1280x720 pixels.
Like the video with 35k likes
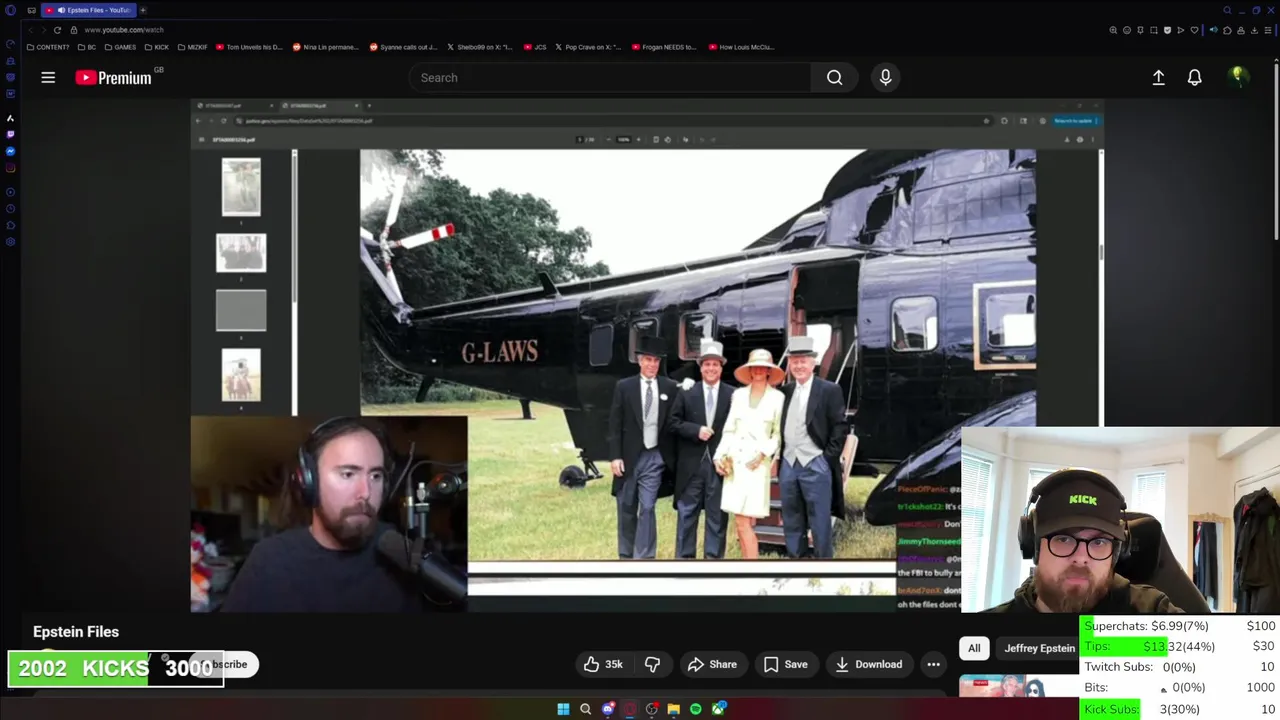tap(603, 664)
